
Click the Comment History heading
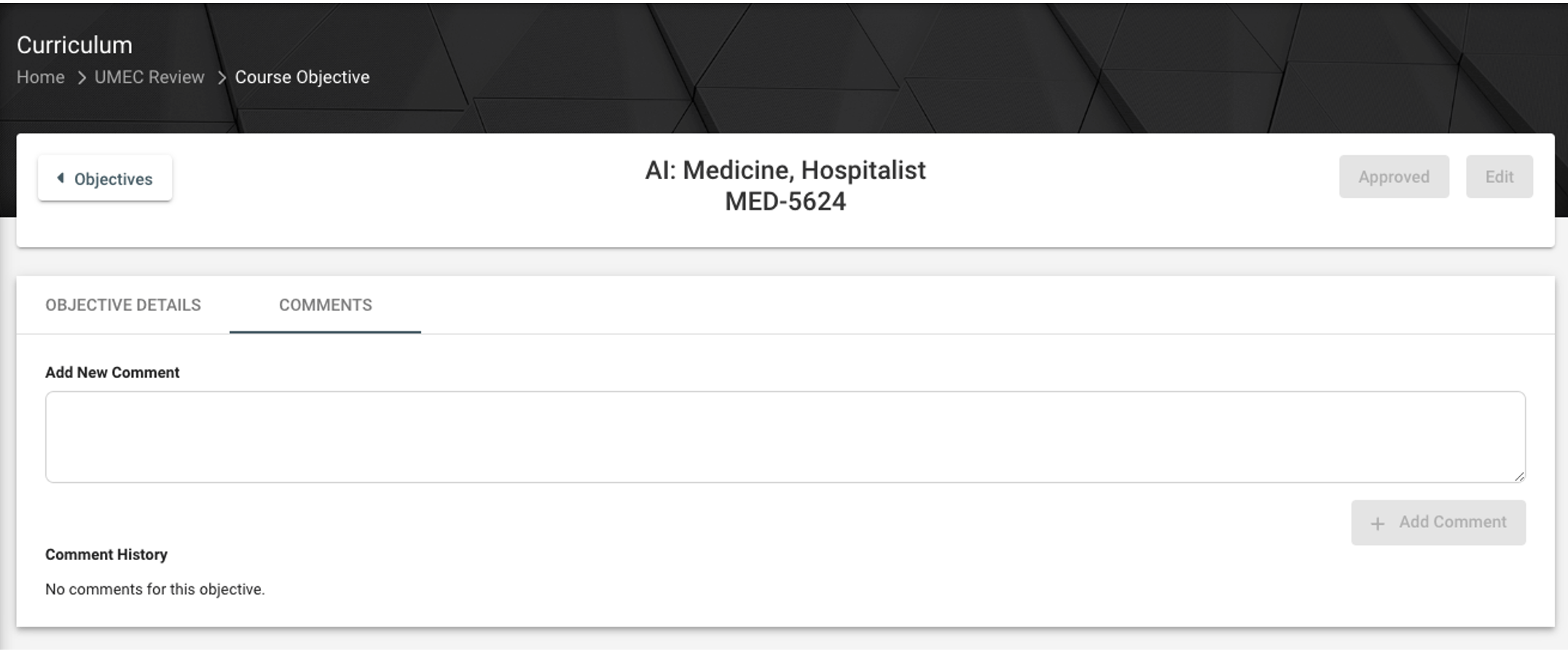point(106,554)
